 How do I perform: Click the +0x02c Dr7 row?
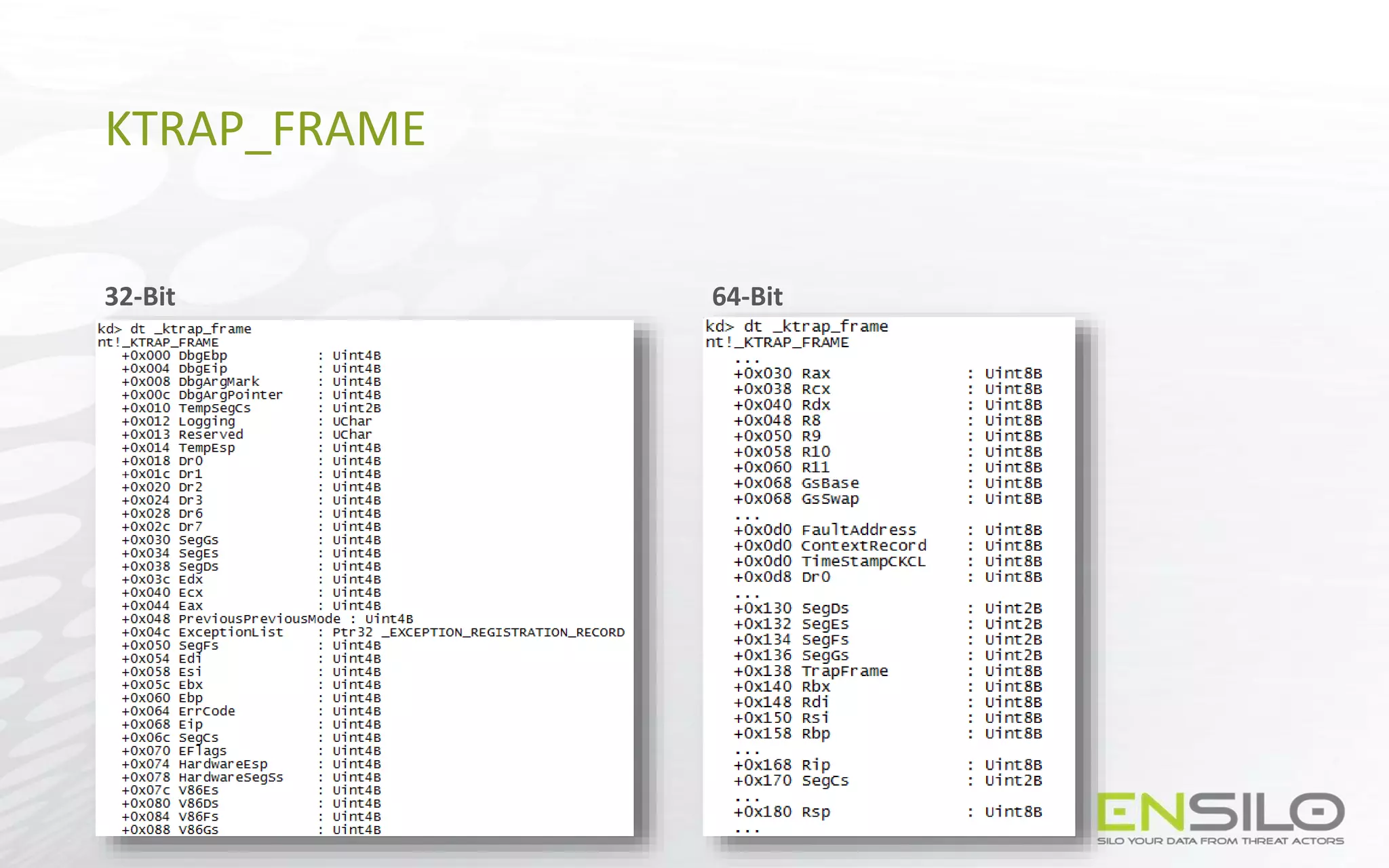tap(251, 527)
